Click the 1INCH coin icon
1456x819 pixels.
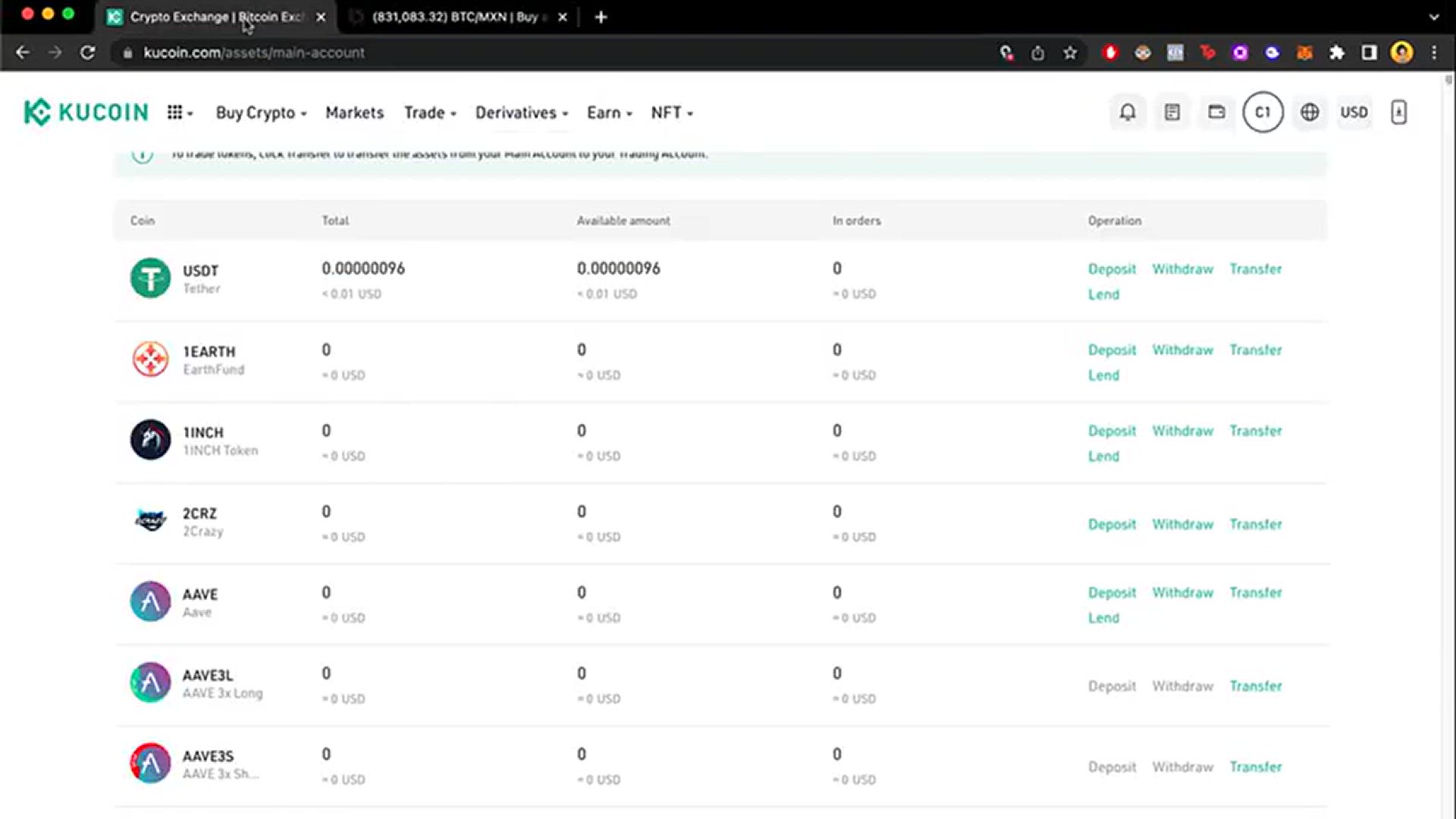pyautogui.click(x=150, y=440)
